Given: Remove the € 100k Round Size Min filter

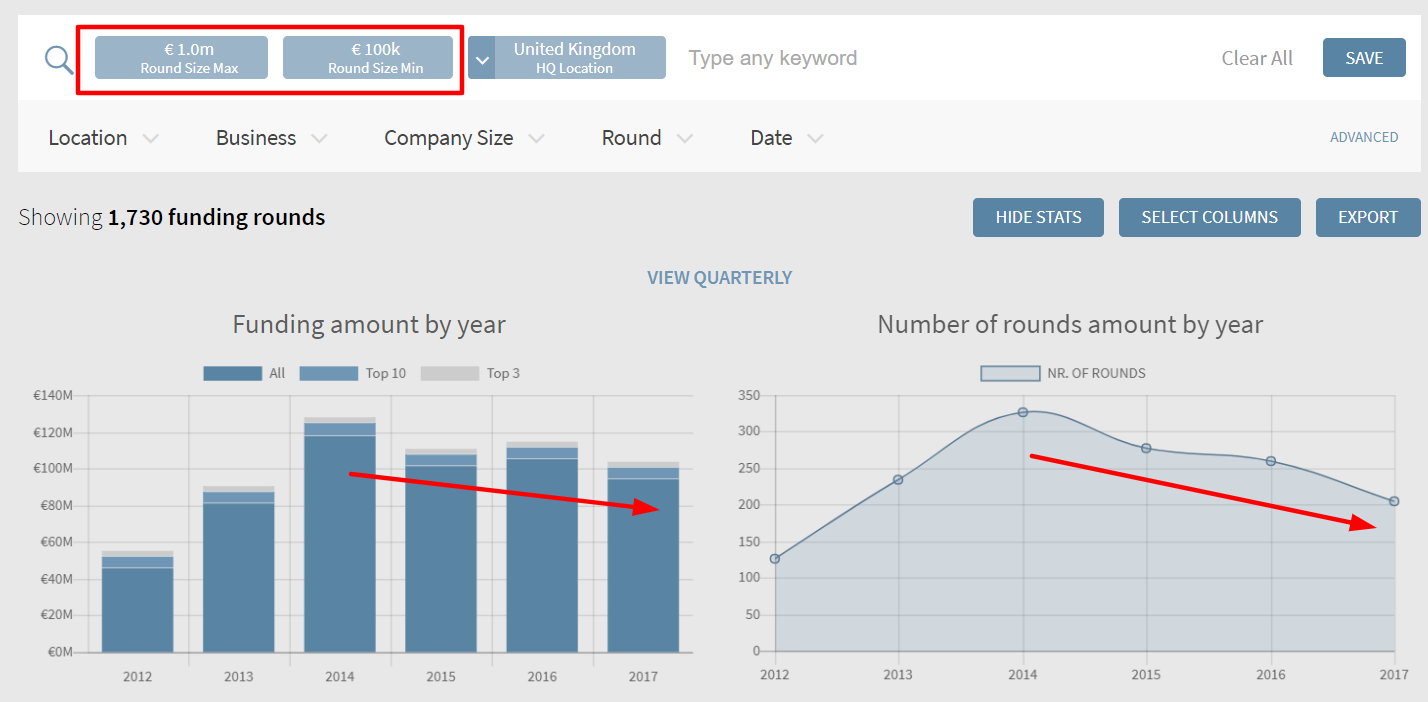Looking at the screenshot, I should 368,58.
